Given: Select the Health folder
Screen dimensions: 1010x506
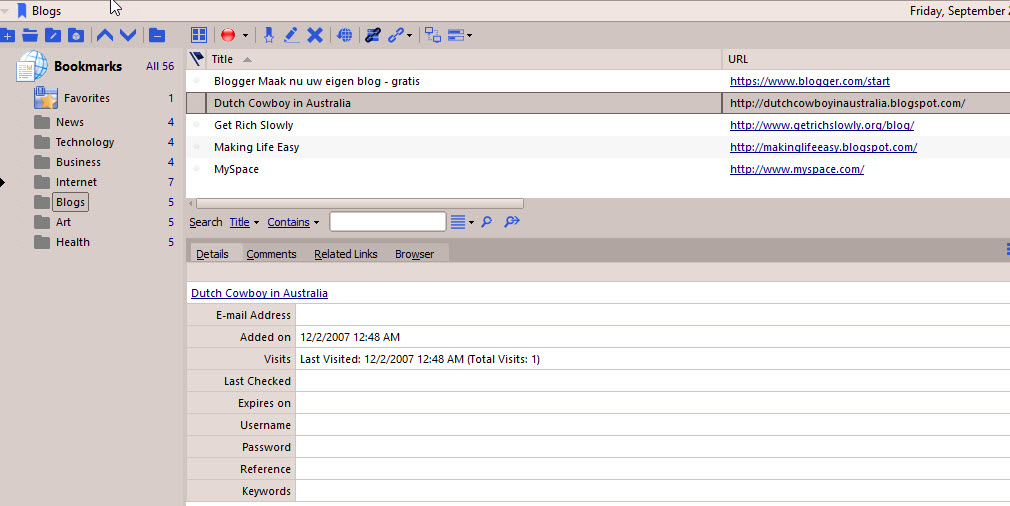Looking at the screenshot, I should tap(72, 242).
